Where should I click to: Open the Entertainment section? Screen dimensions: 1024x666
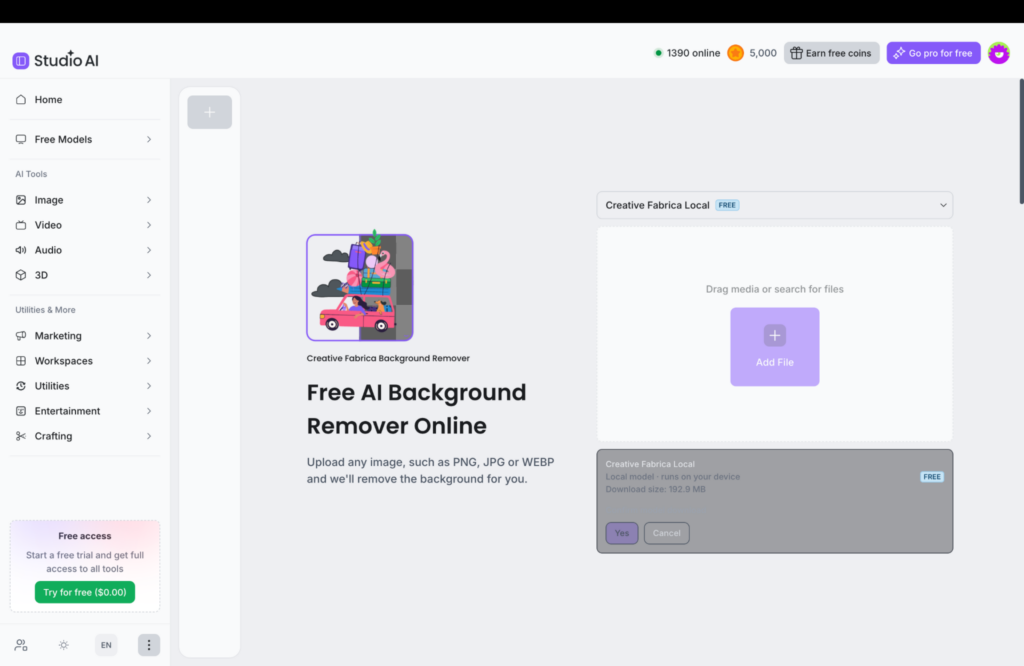coord(84,411)
